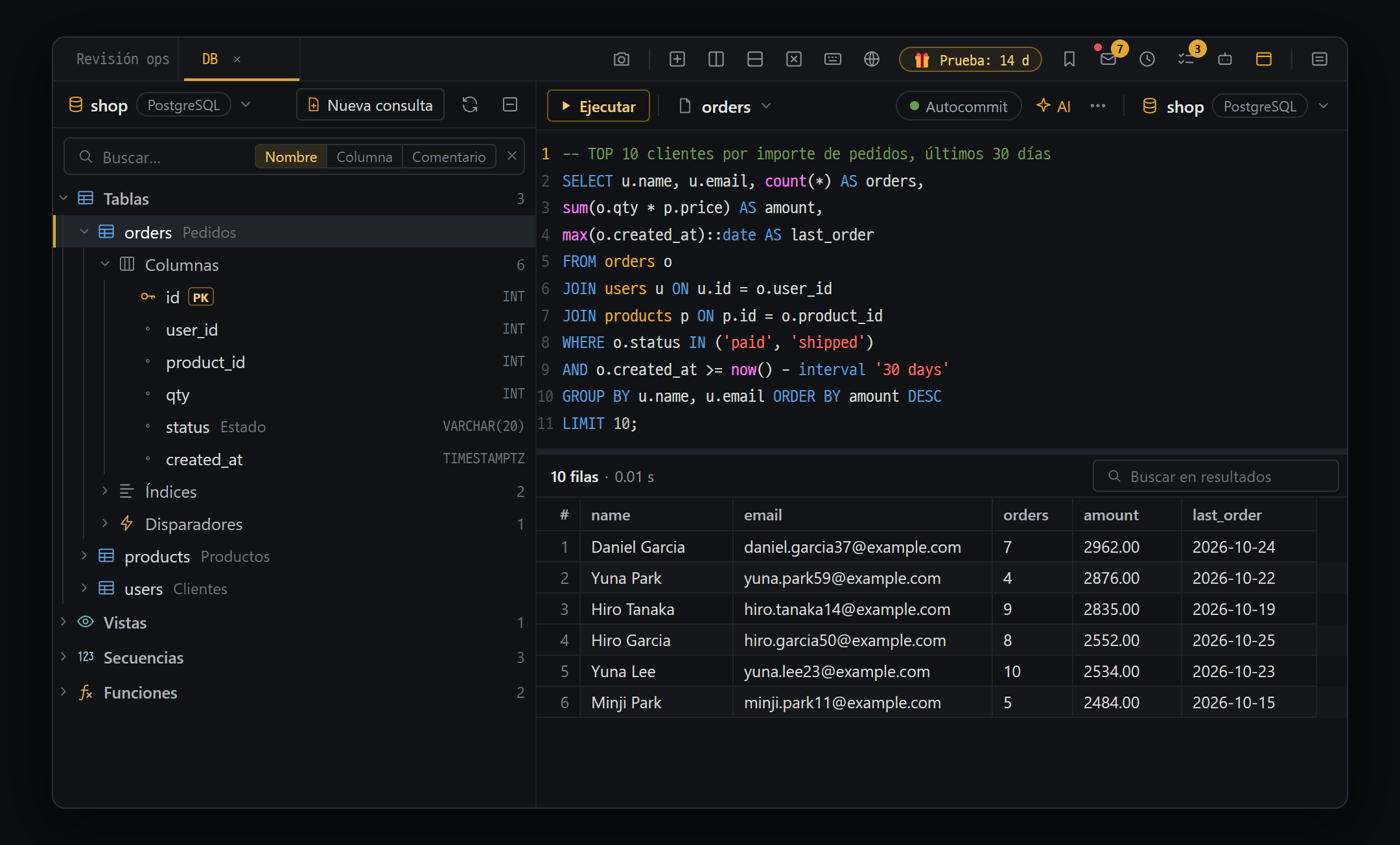The height and width of the screenshot is (845, 1400).
Task: Click the Prueba: 14 d trial badge
Action: [x=970, y=60]
